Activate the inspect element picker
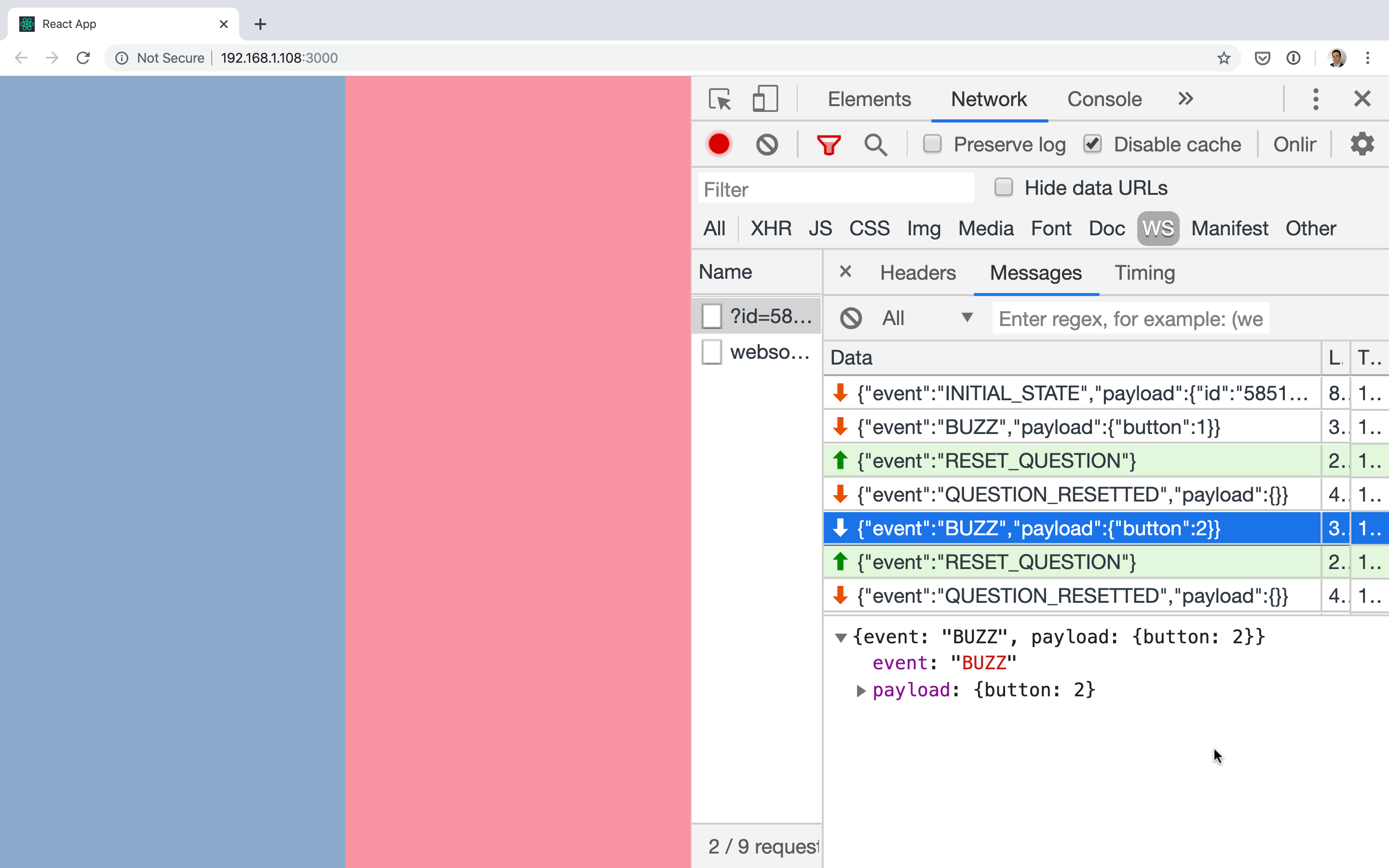The image size is (1389, 868). 721,99
